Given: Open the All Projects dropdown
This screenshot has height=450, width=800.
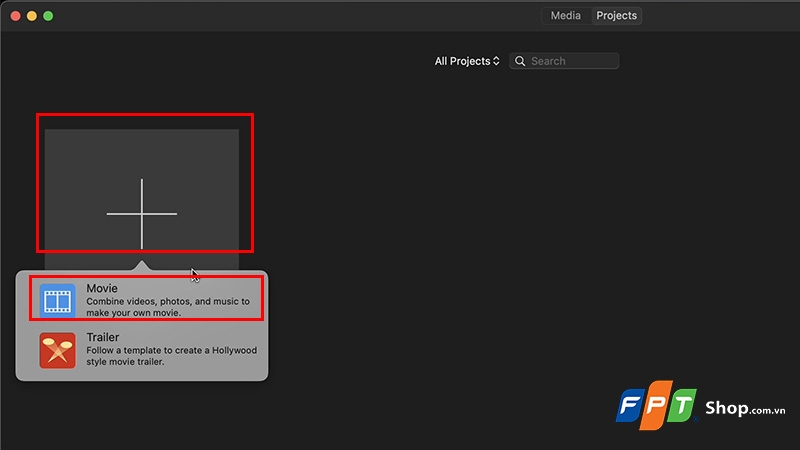Looking at the screenshot, I should (x=467, y=61).
